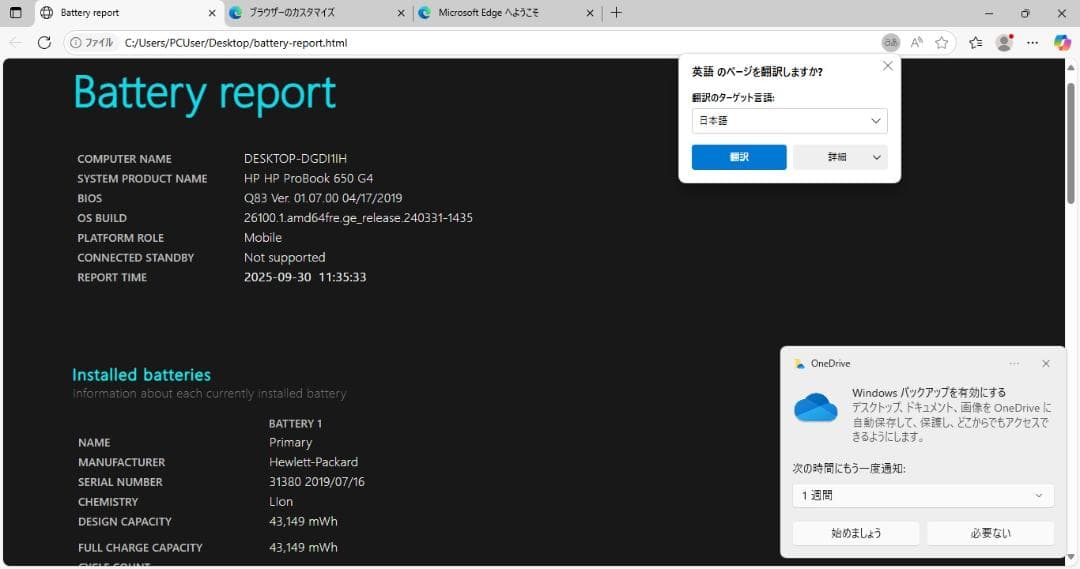Image resolution: width=1080 pixels, height=569 pixels.
Task: Click the Battery report page title
Action: pos(205,94)
